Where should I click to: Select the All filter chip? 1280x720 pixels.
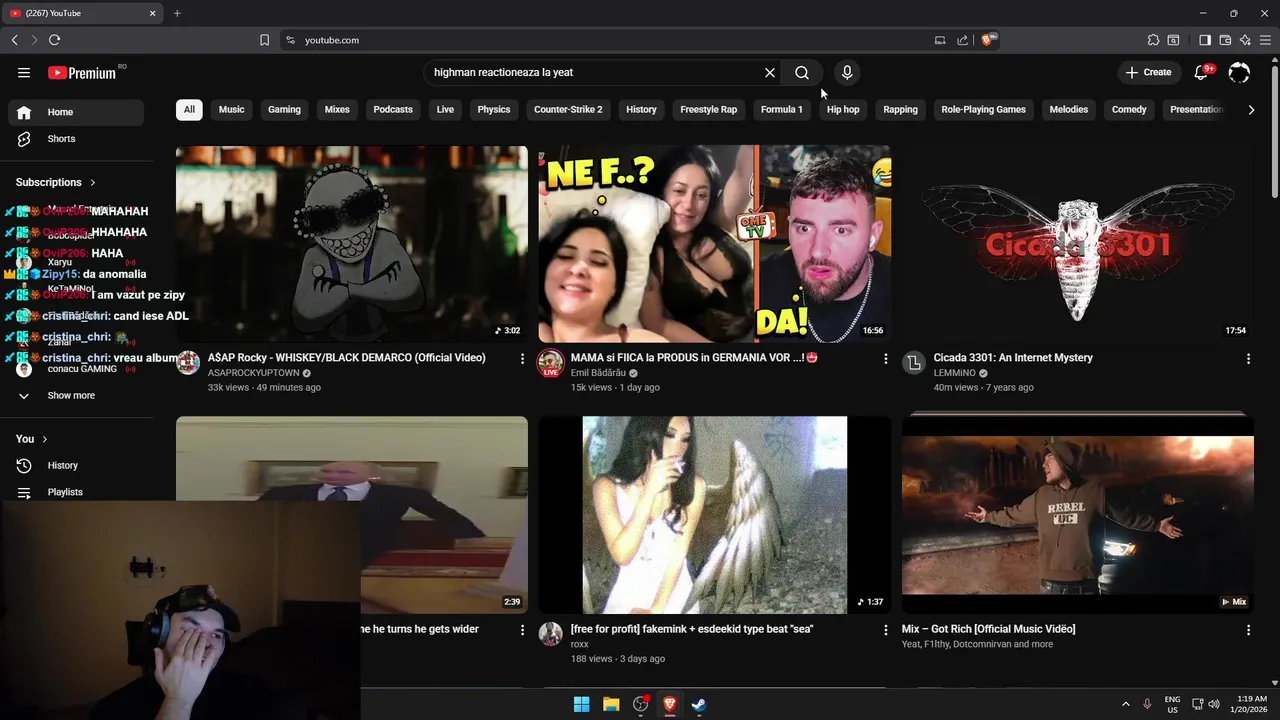pos(189,109)
